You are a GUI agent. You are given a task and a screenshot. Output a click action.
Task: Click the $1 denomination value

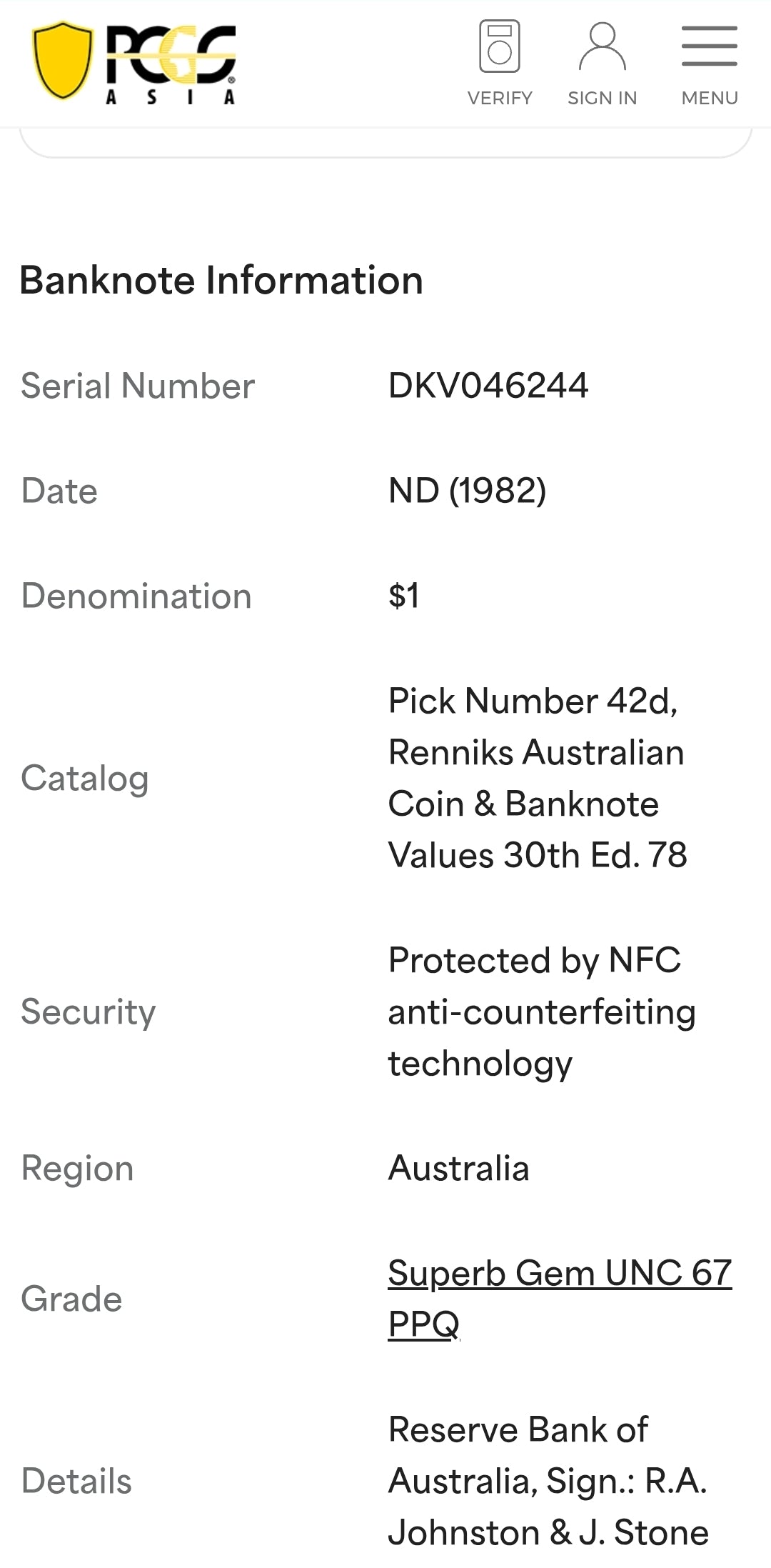404,596
